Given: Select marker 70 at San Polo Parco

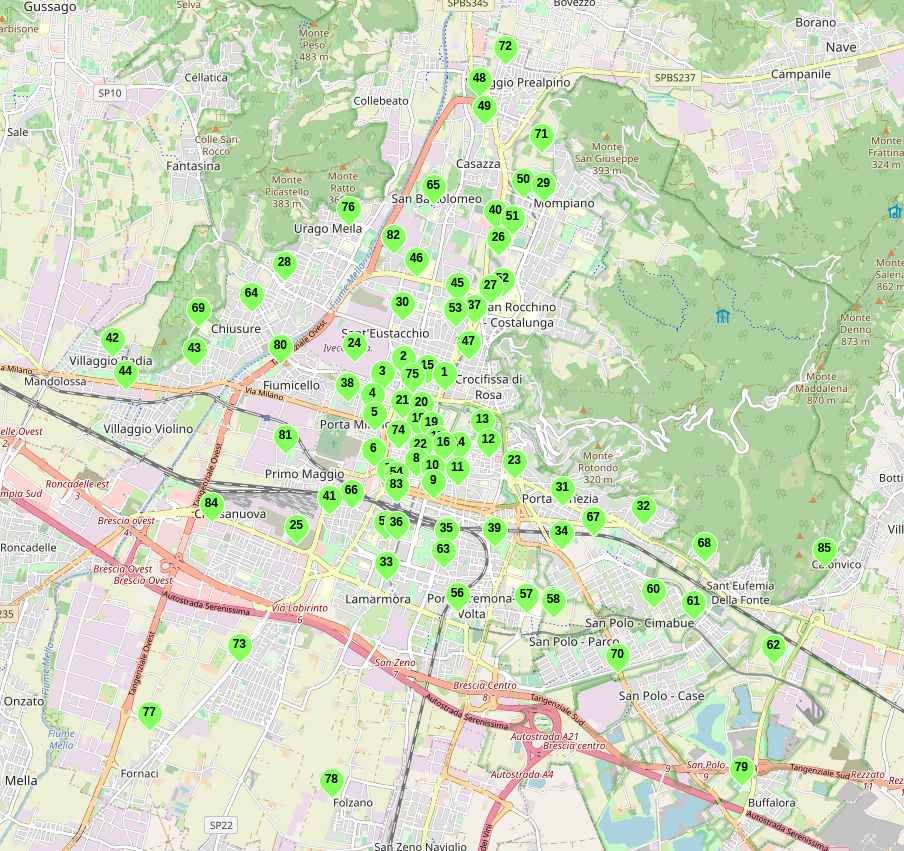Looking at the screenshot, I should point(617,657).
